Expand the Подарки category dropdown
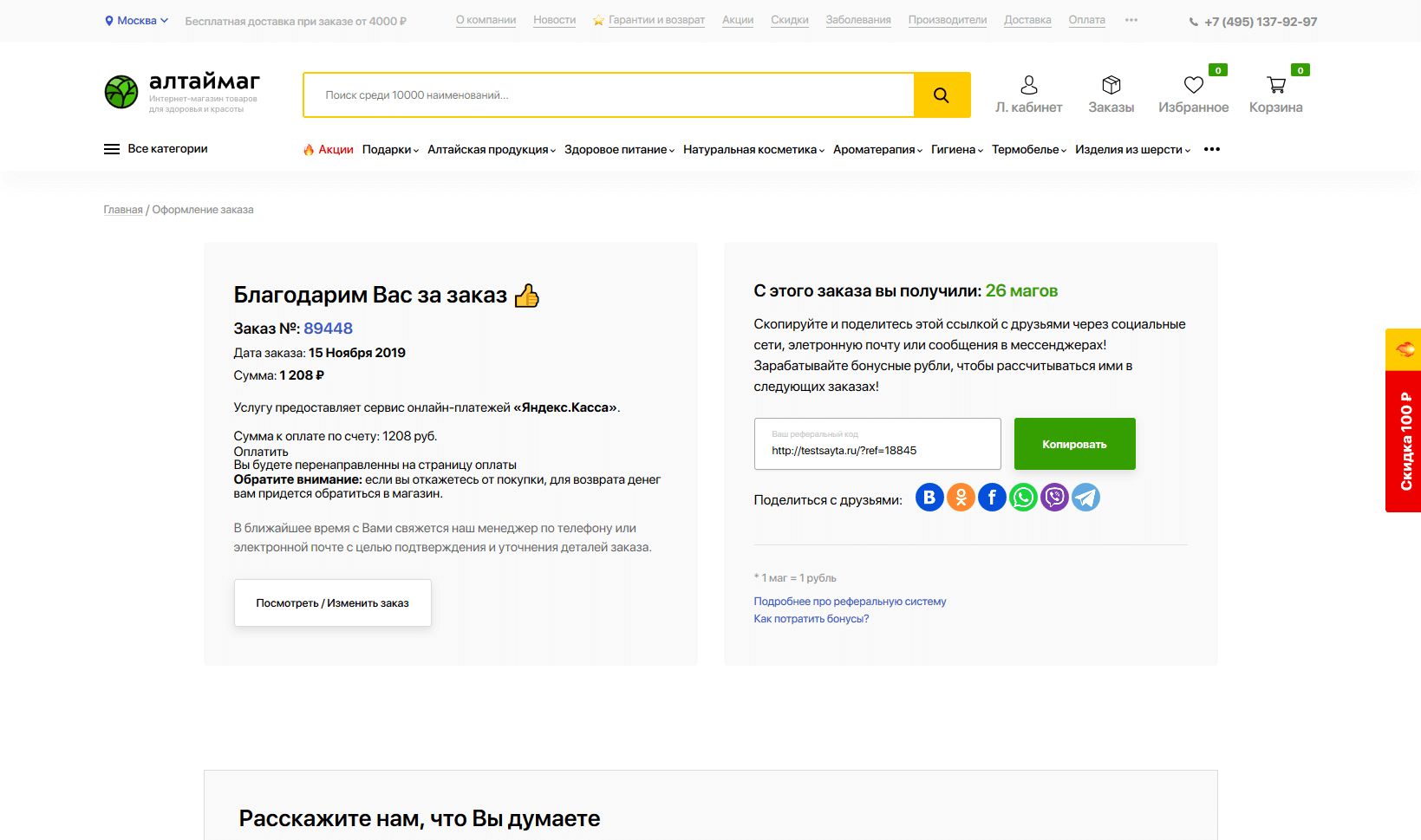The width and height of the screenshot is (1421, 840). pos(390,150)
